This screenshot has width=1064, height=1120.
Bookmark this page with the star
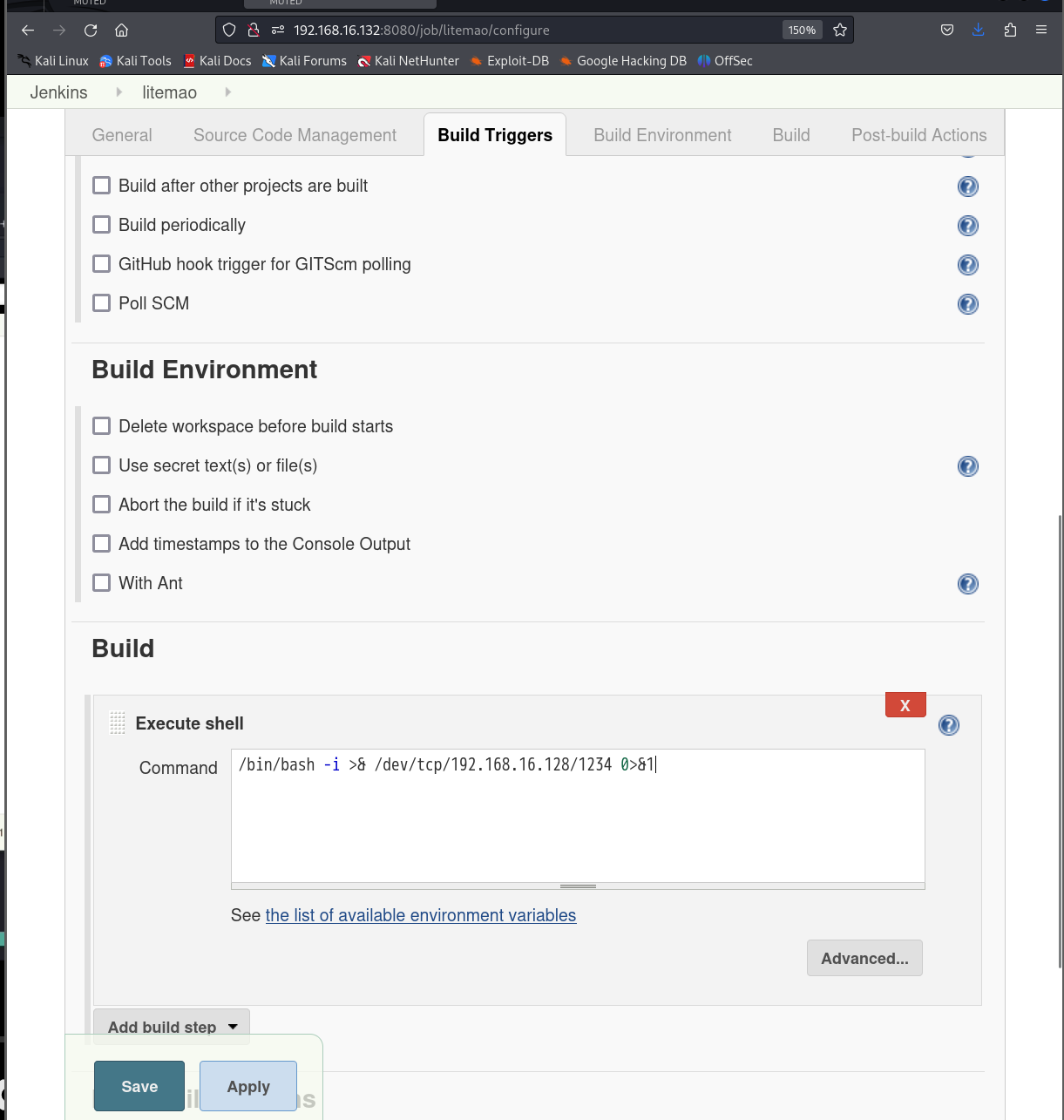(840, 30)
